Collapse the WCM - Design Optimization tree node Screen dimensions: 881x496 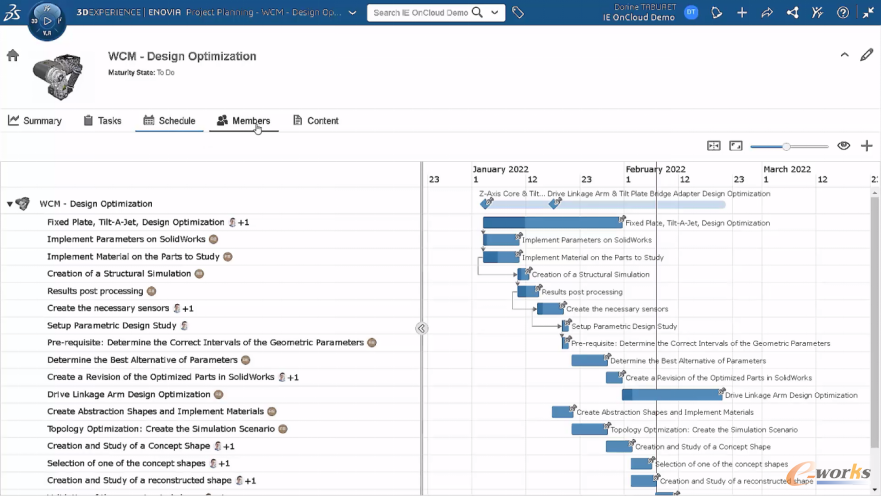[x=10, y=204]
